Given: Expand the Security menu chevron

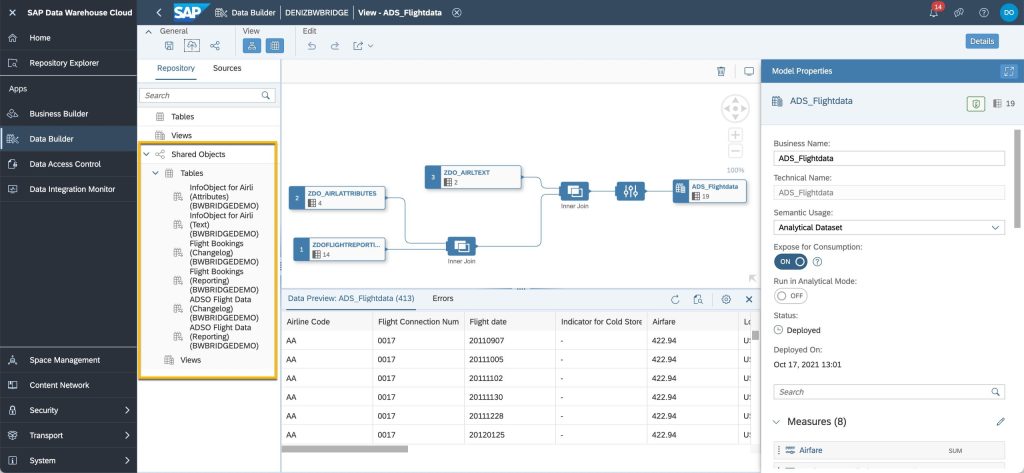Looking at the screenshot, I should click(x=127, y=410).
